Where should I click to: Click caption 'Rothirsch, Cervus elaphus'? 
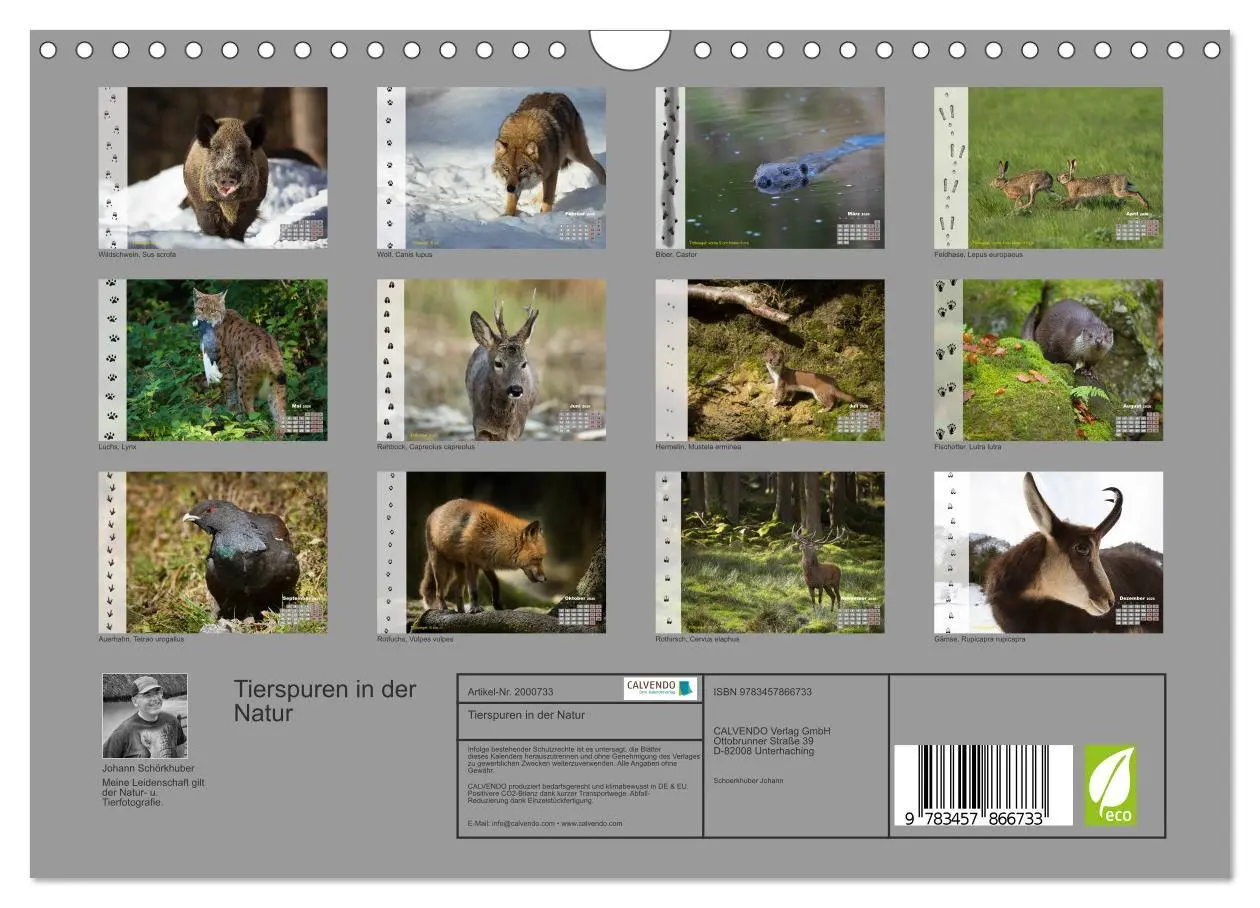tap(698, 639)
